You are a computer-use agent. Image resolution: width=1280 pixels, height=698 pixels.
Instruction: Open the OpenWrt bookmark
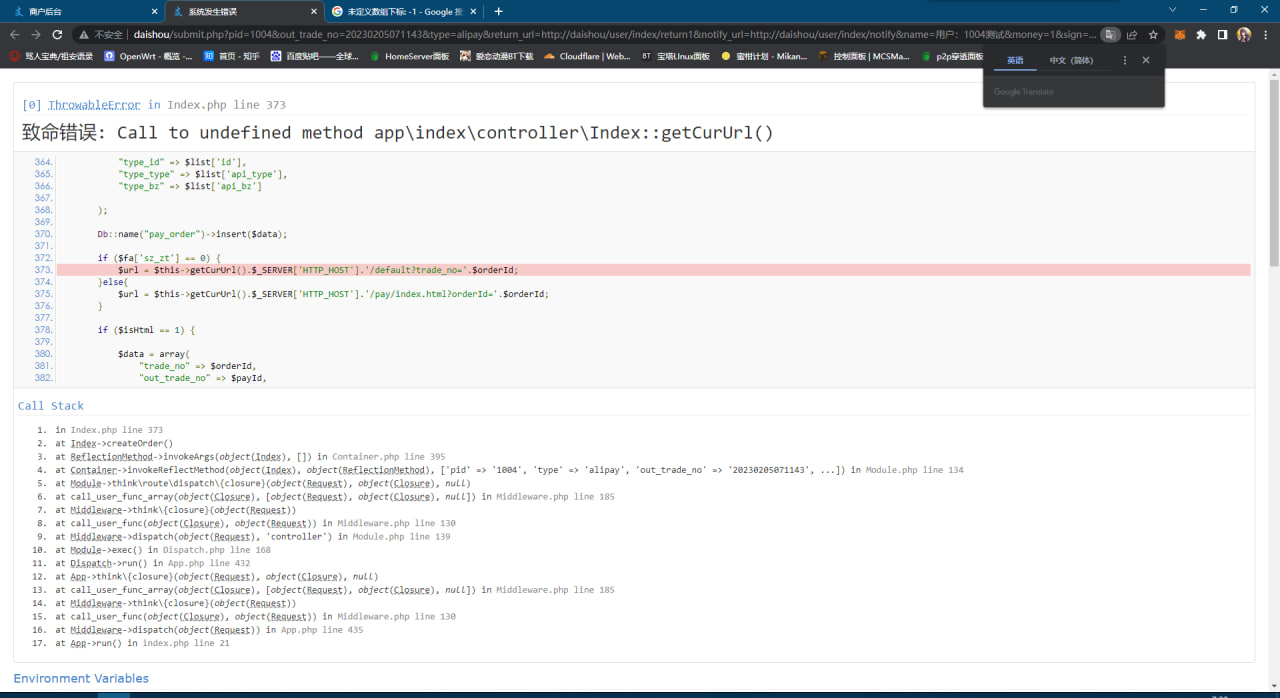(148, 56)
